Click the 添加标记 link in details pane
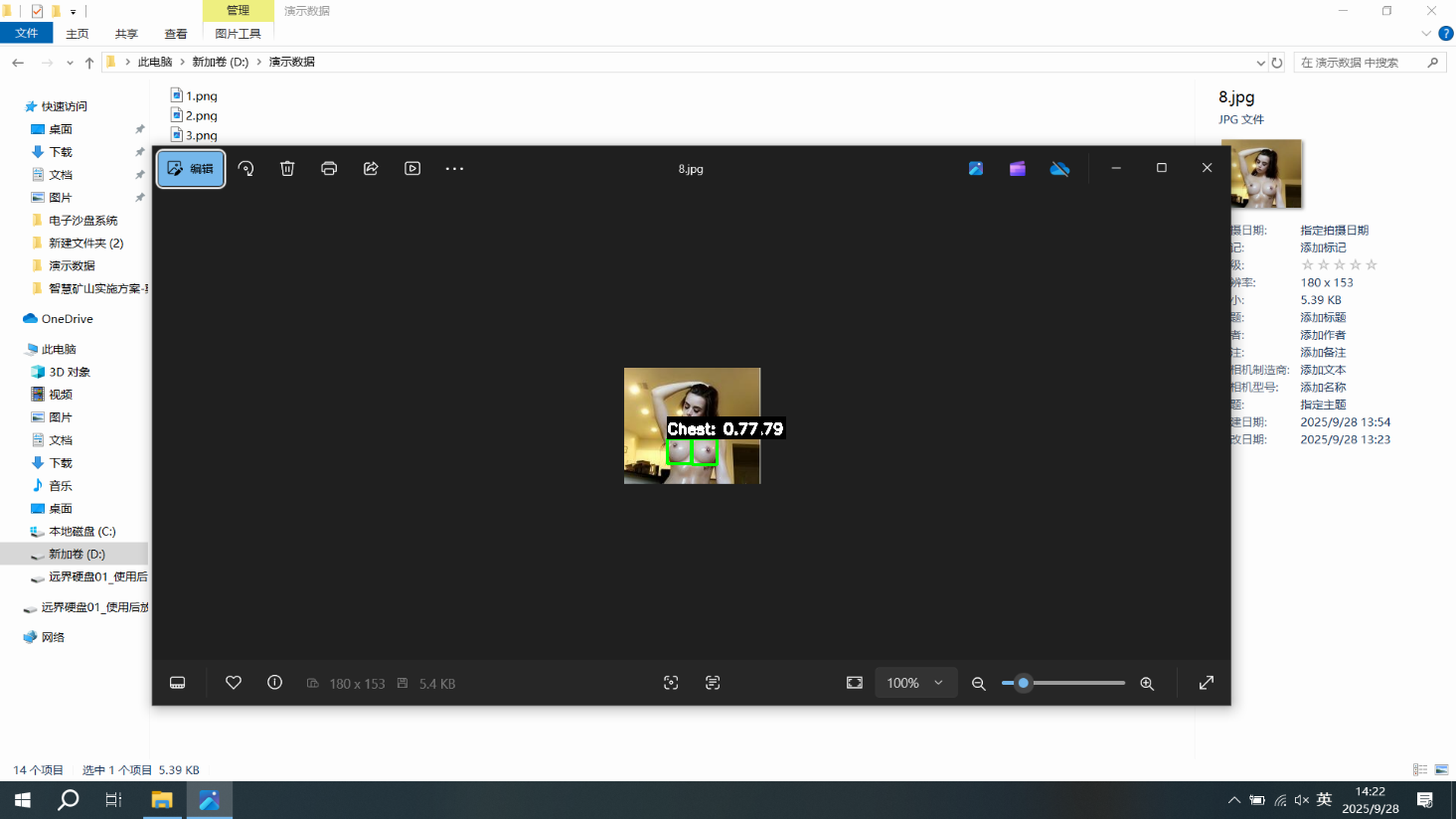 pyautogui.click(x=1323, y=247)
